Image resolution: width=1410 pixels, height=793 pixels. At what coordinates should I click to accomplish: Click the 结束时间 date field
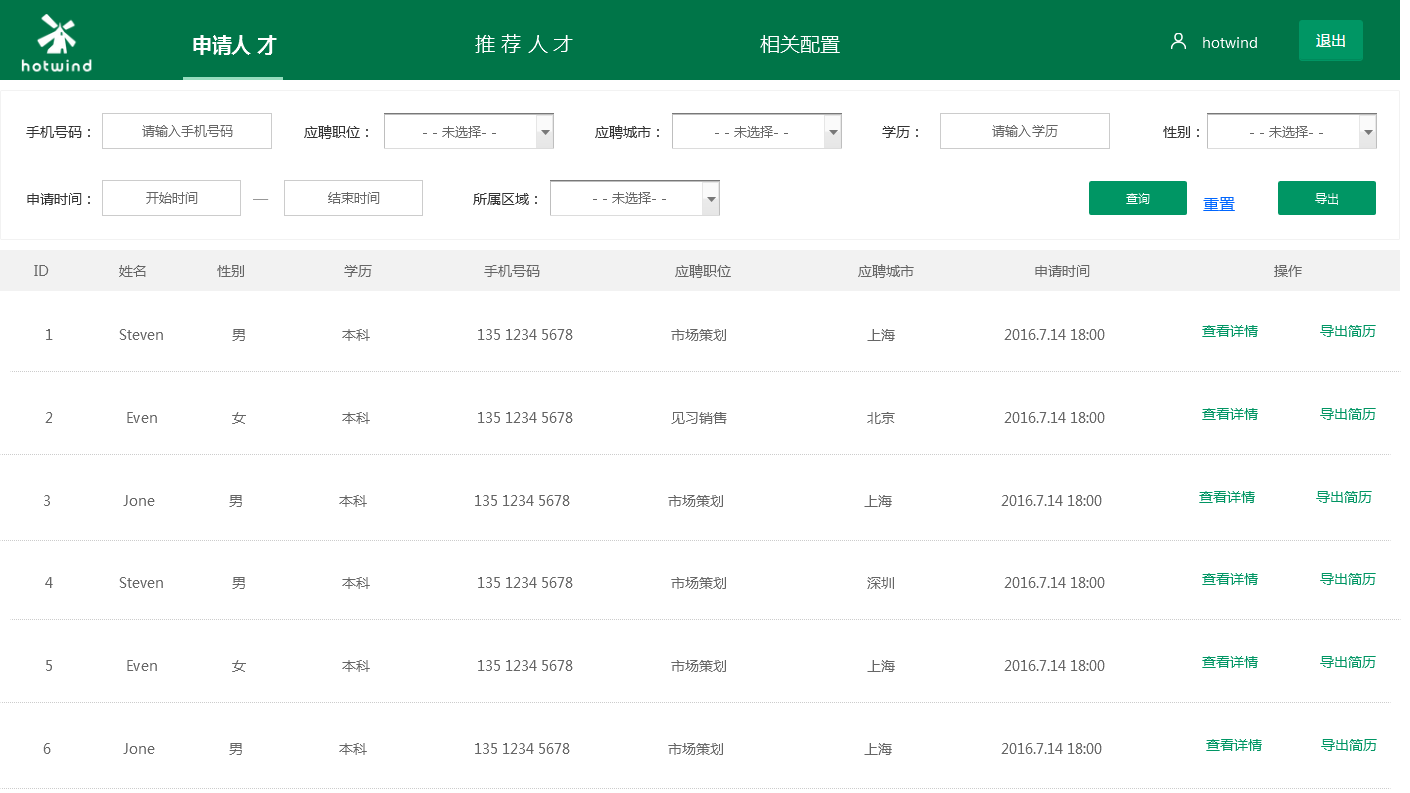[353, 198]
